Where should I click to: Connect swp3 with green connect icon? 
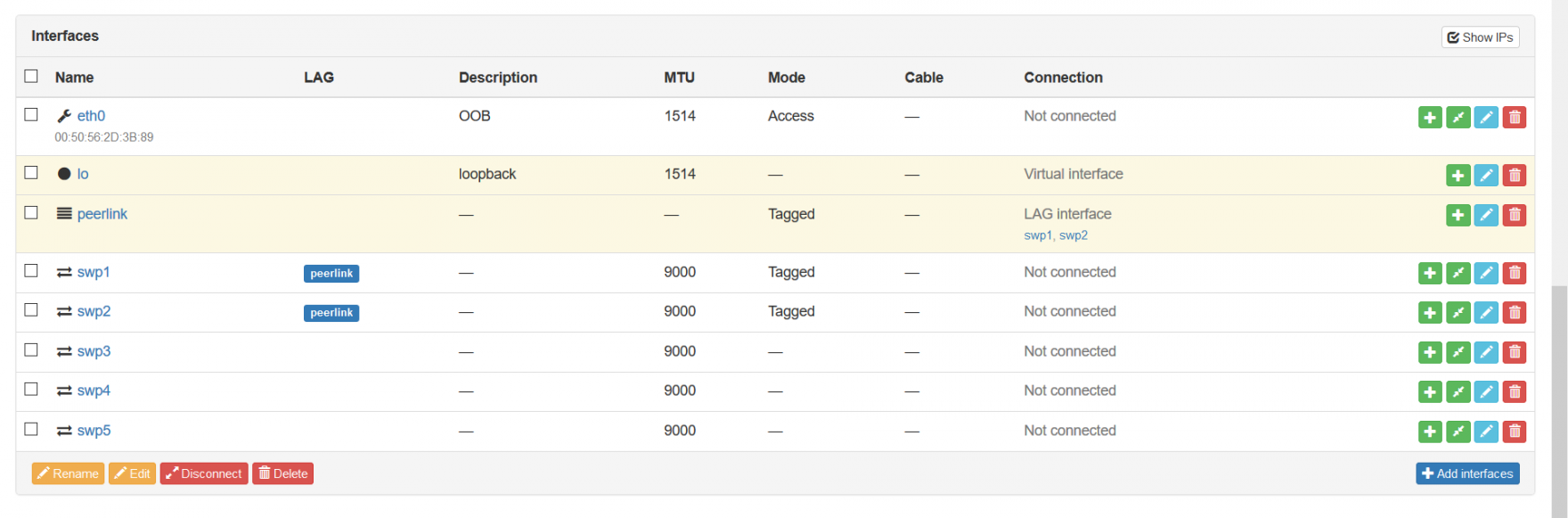1458,352
